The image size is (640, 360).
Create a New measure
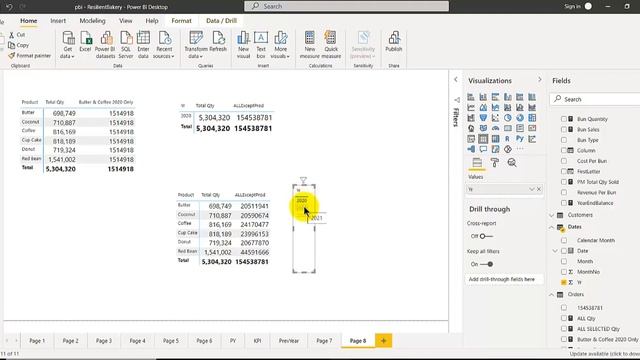[x=309, y=44]
